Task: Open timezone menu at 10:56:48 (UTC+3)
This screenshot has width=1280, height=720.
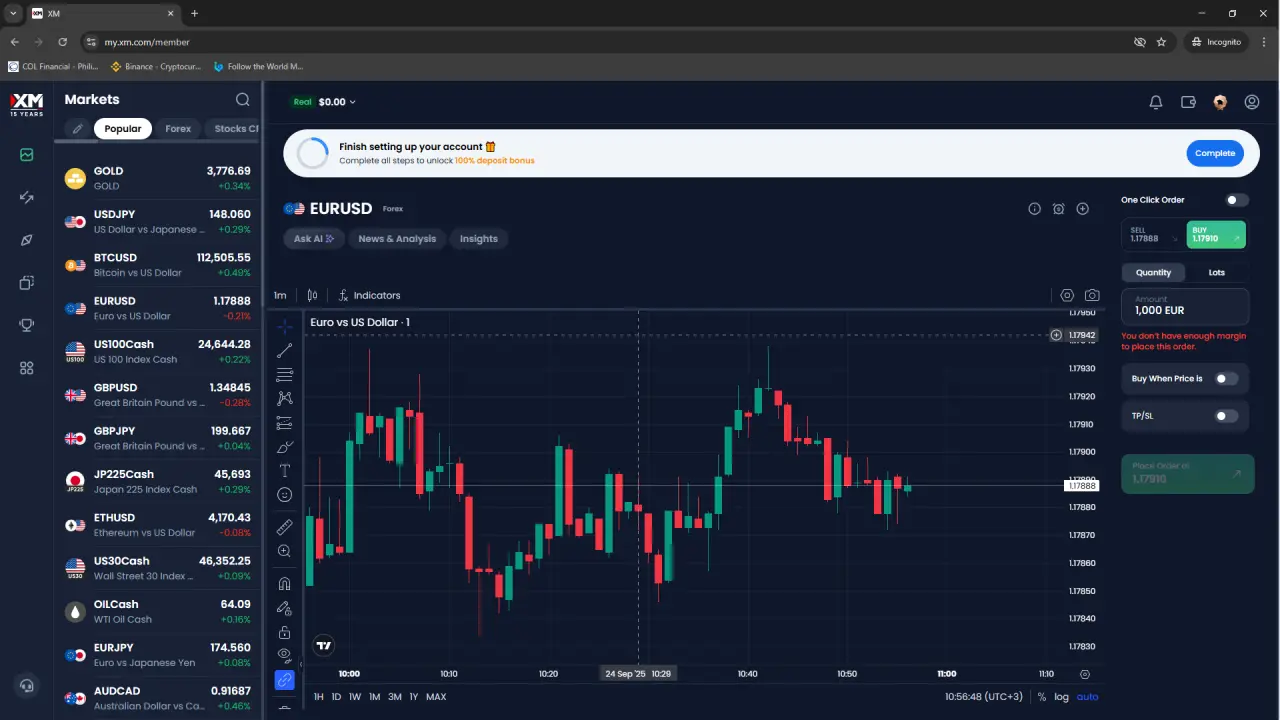Action: (984, 697)
